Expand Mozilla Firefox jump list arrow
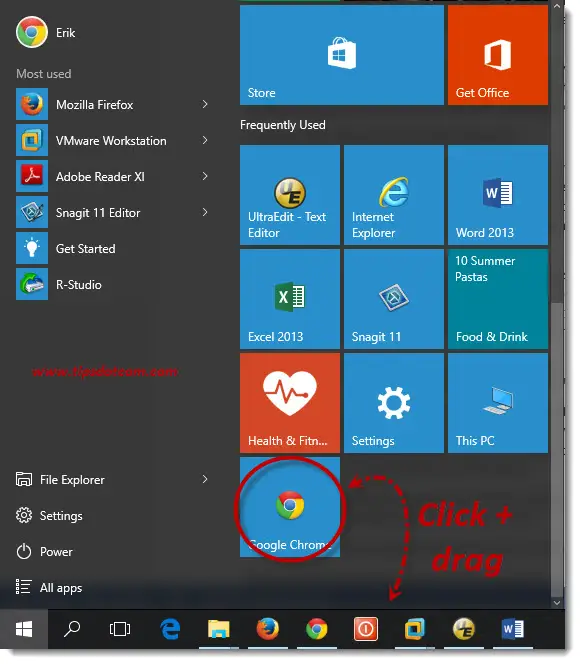 click(x=205, y=104)
